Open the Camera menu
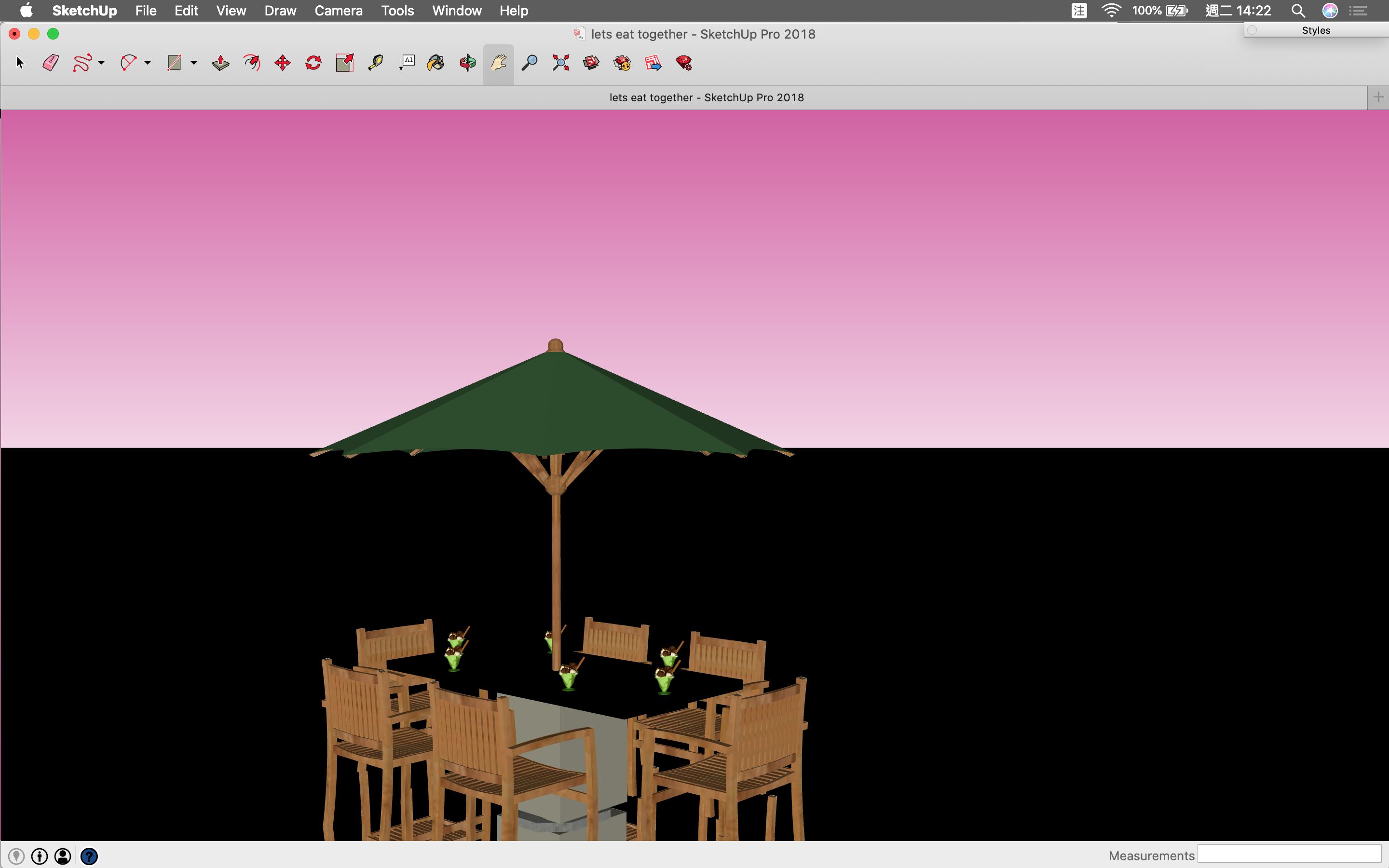This screenshot has width=1389, height=868. tap(338, 11)
